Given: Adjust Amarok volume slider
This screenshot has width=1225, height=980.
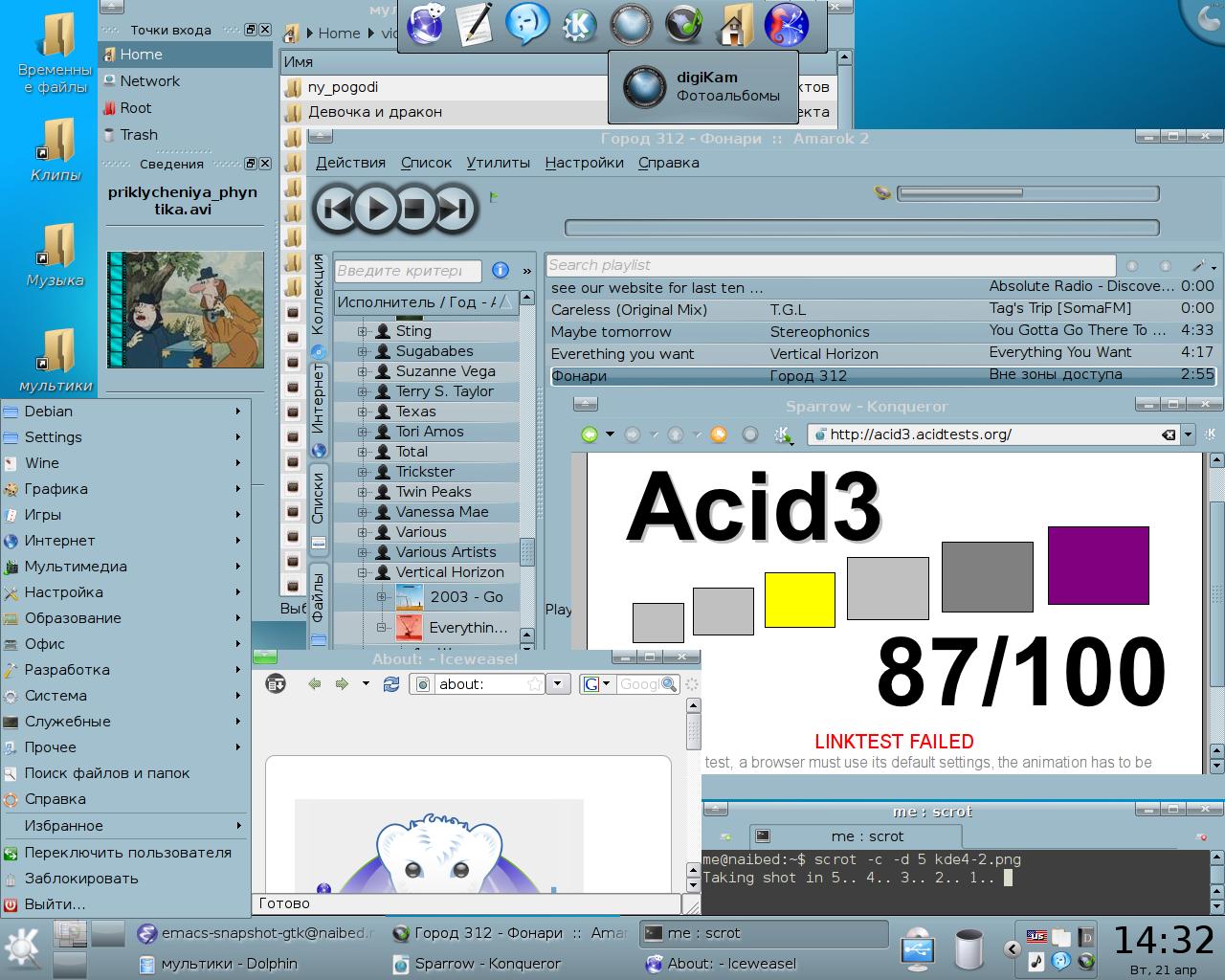Looking at the screenshot, I should (1027, 193).
